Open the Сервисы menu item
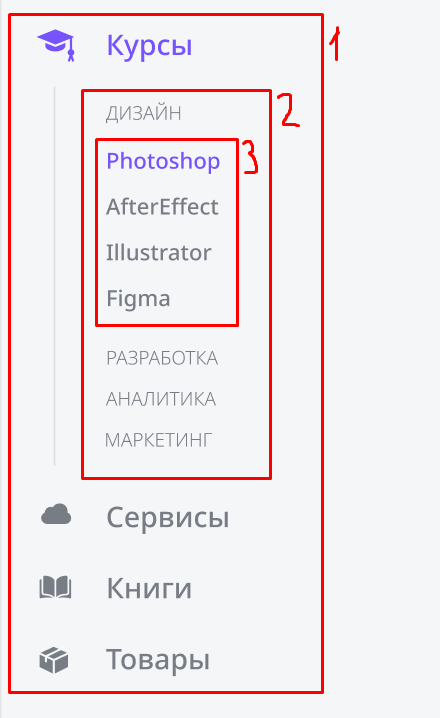This screenshot has height=718, width=440. pos(168,517)
